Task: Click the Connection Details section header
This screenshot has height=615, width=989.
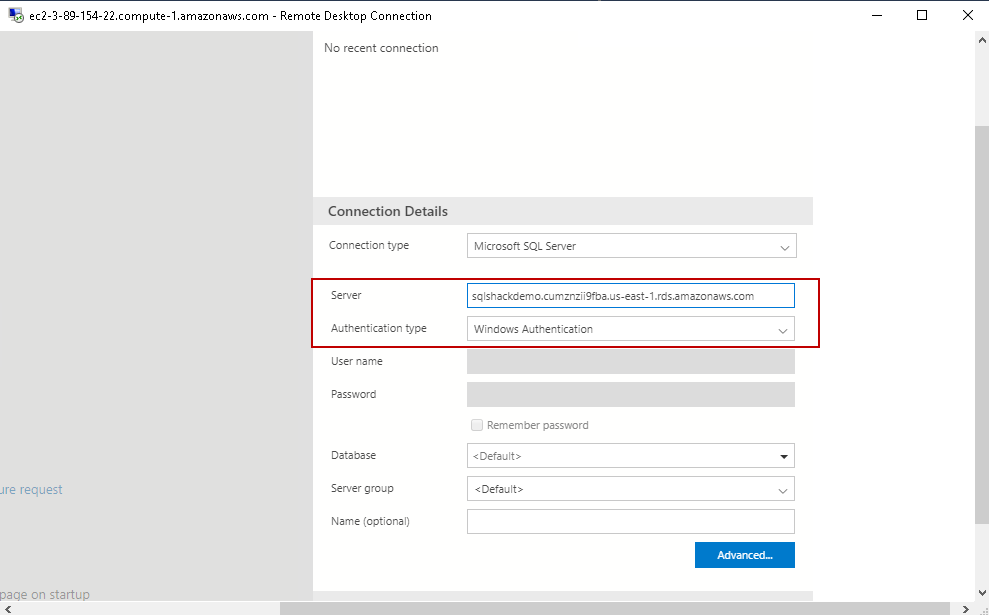Action: (388, 212)
